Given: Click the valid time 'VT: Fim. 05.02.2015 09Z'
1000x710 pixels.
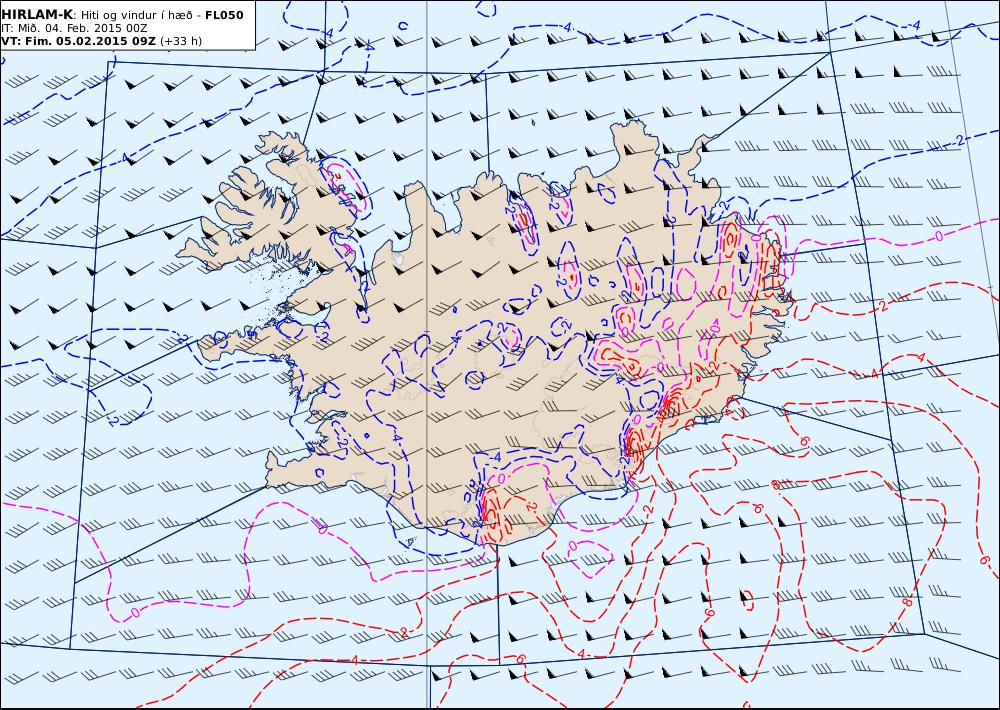Looking at the screenshot, I should click(x=79, y=41).
